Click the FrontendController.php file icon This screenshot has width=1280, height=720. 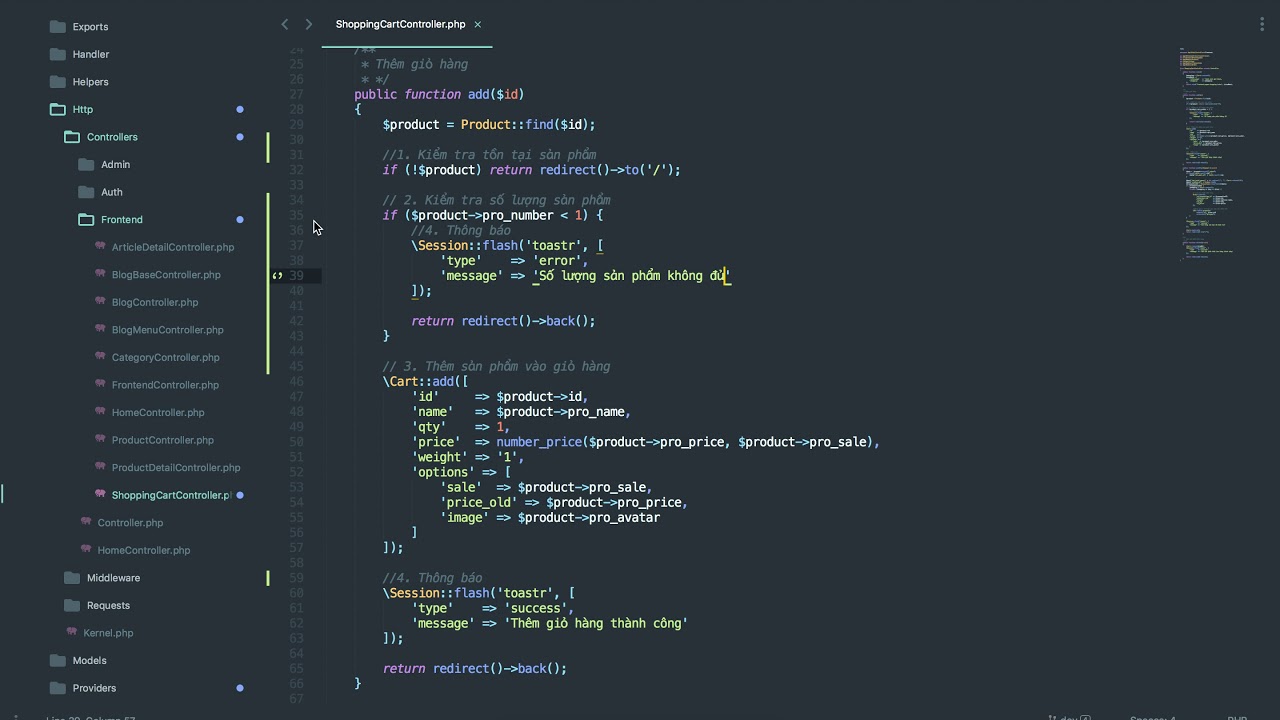(100, 384)
